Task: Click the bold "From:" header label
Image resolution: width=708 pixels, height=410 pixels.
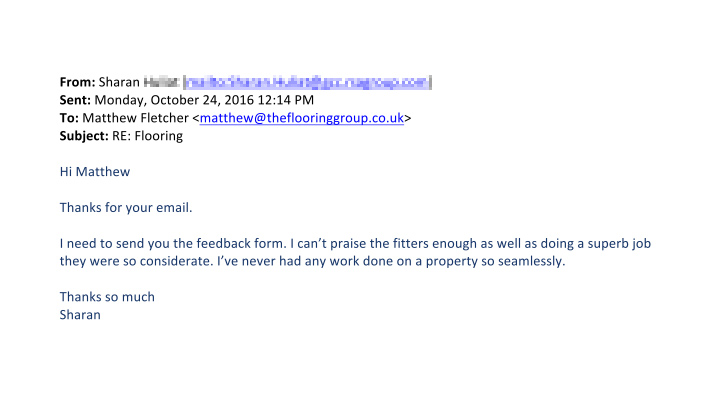Action: click(x=78, y=82)
